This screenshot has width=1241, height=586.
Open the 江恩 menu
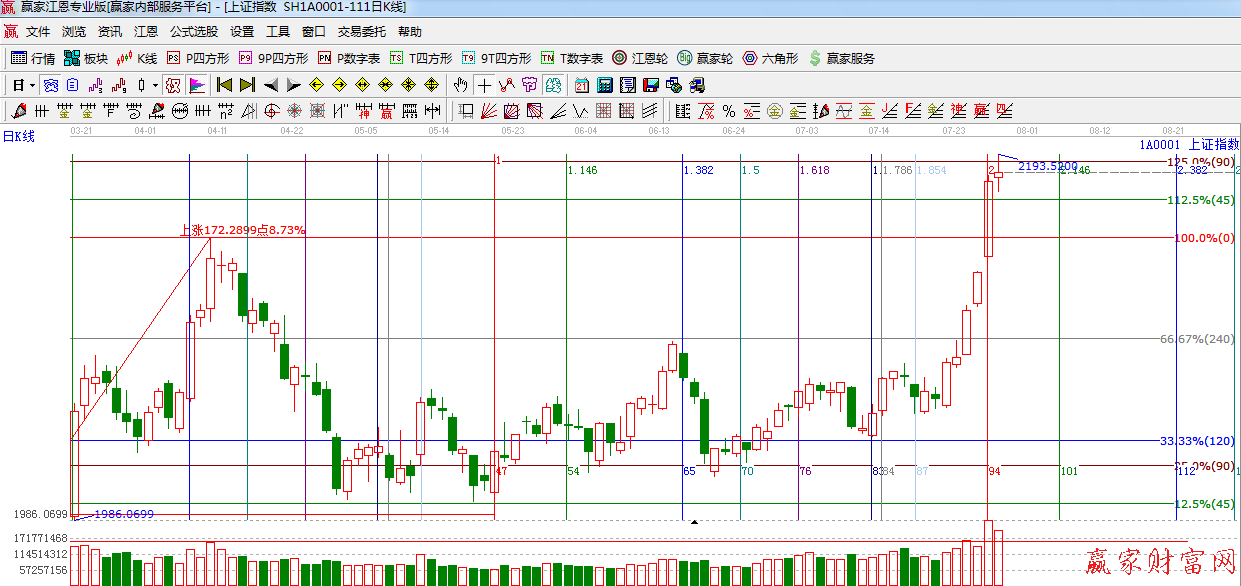pos(146,32)
